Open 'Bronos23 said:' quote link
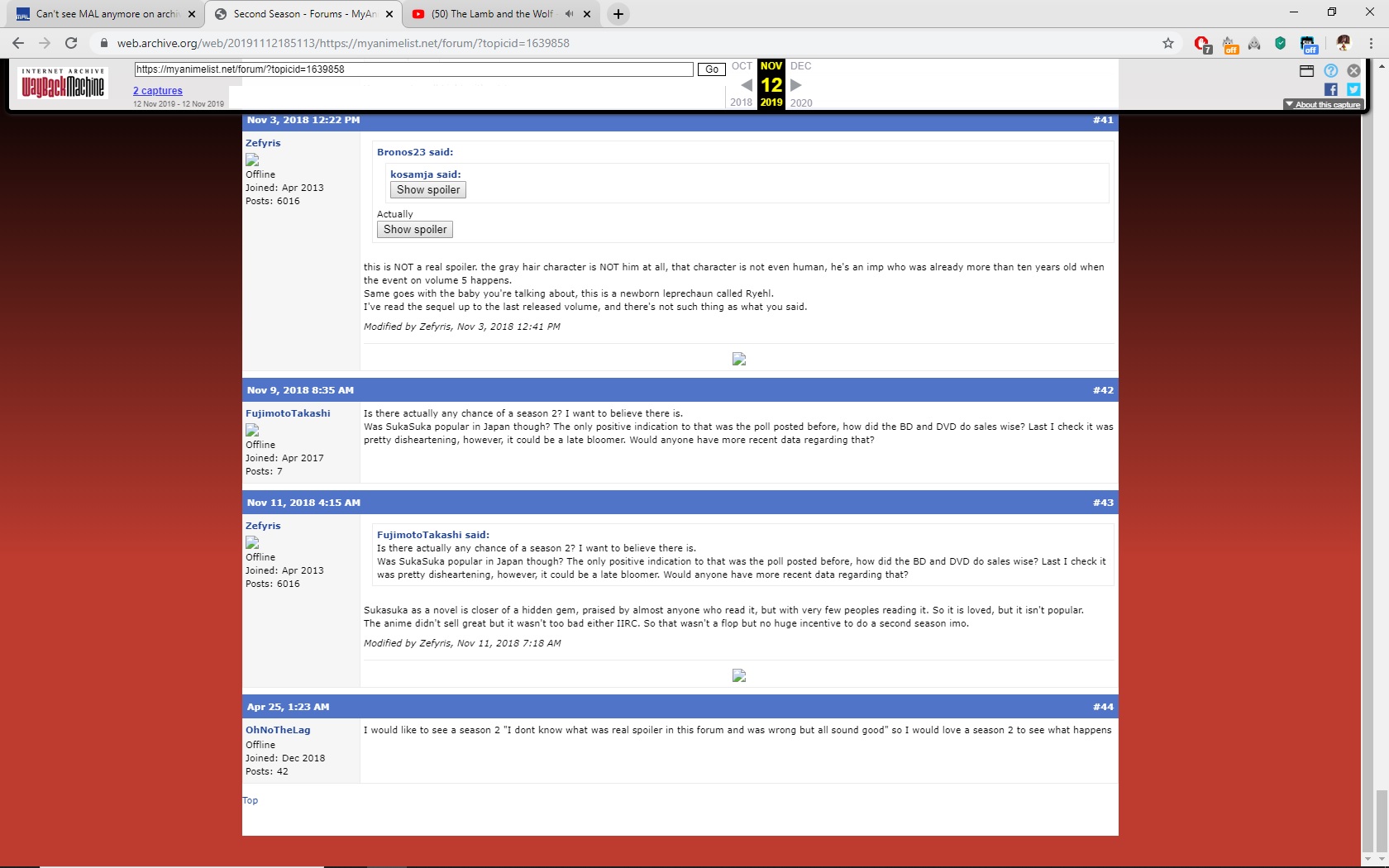Screen dimensions: 1389x868 click(x=415, y=152)
